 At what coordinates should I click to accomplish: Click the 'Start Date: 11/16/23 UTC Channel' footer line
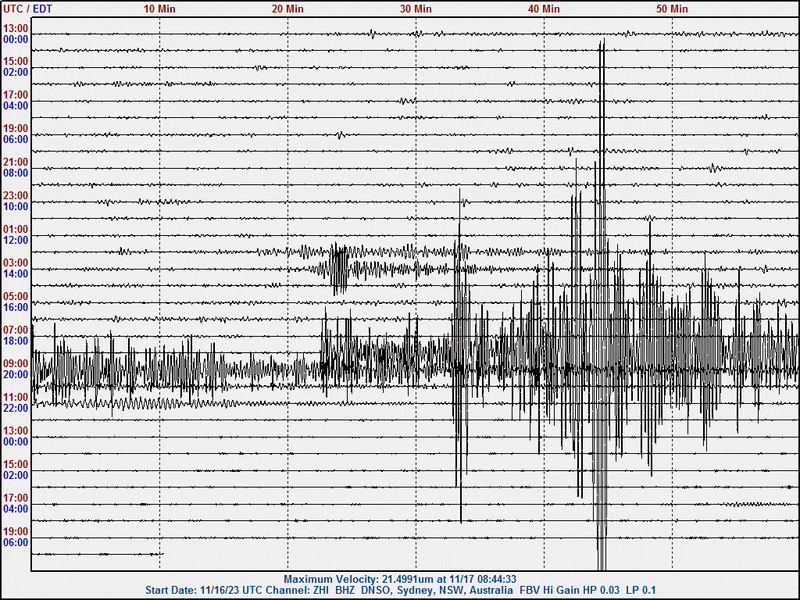pyautogui.click(x=401, y=590)
